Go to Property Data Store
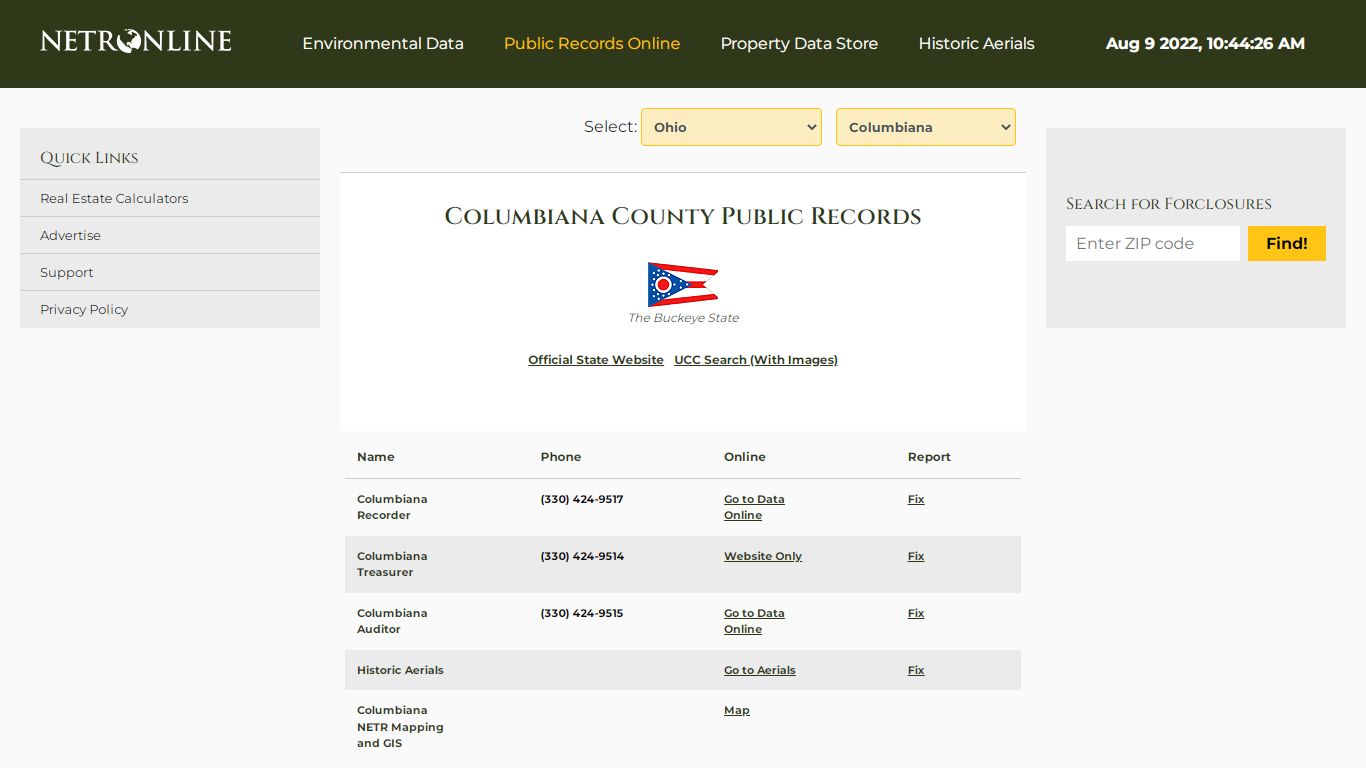 click(799, 44)
